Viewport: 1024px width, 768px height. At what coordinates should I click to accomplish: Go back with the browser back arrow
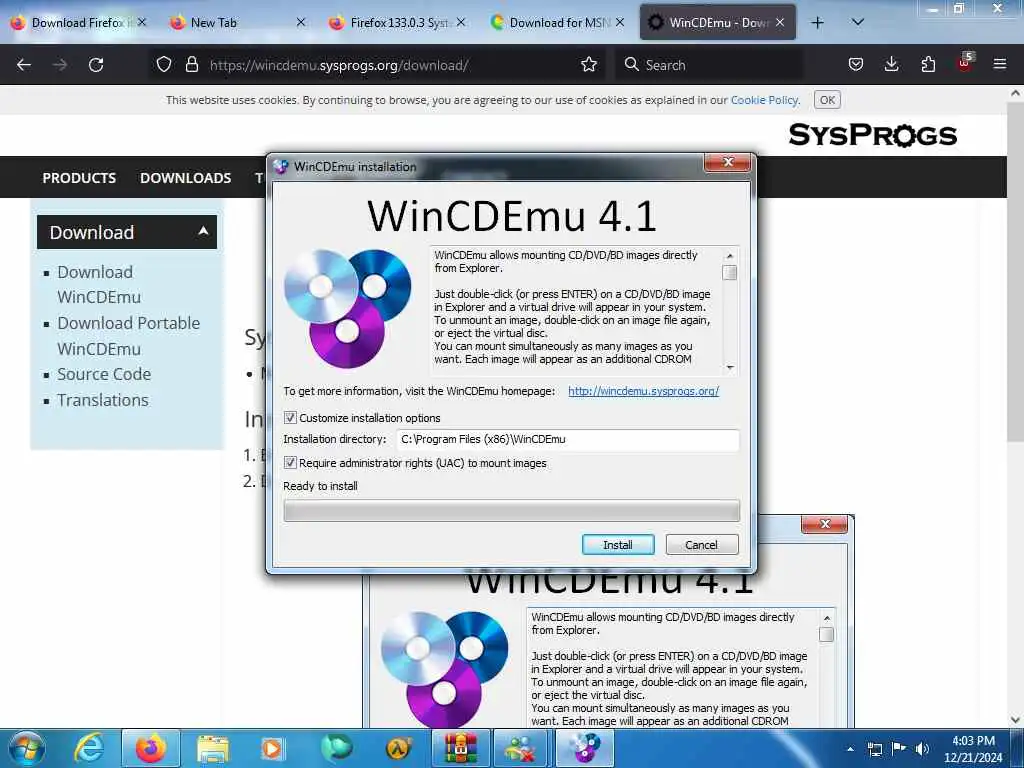coord(24,65)
